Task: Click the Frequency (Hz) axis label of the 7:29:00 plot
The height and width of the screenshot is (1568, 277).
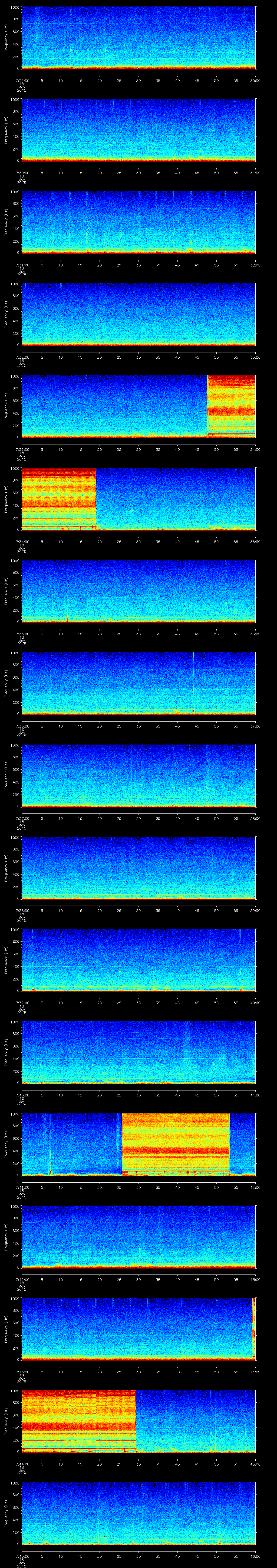Action: click(6, 38)
